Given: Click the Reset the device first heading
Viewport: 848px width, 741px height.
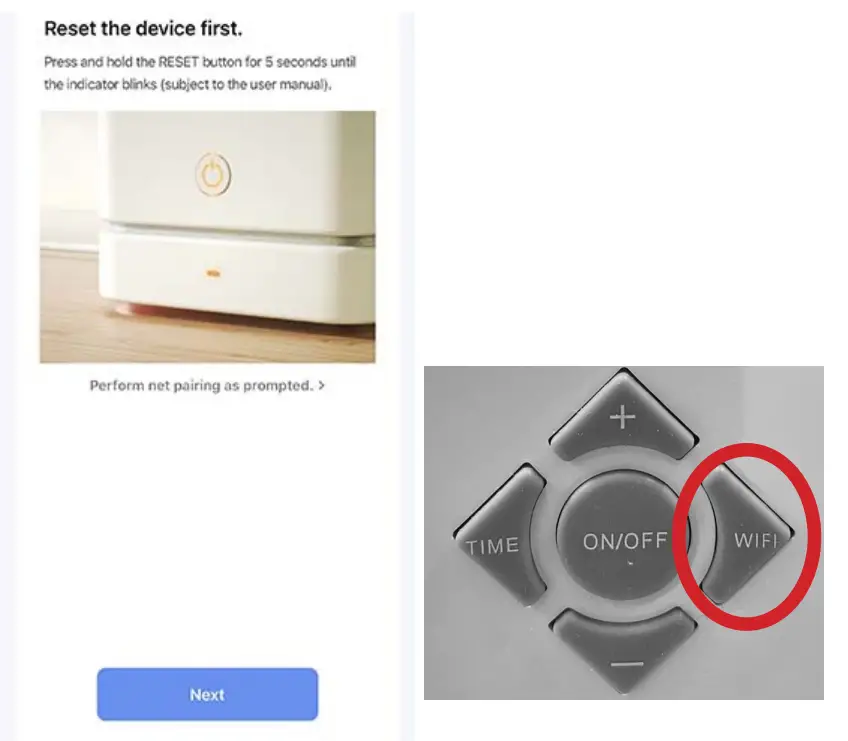Looking at the screenshot, I should (143, 29).
